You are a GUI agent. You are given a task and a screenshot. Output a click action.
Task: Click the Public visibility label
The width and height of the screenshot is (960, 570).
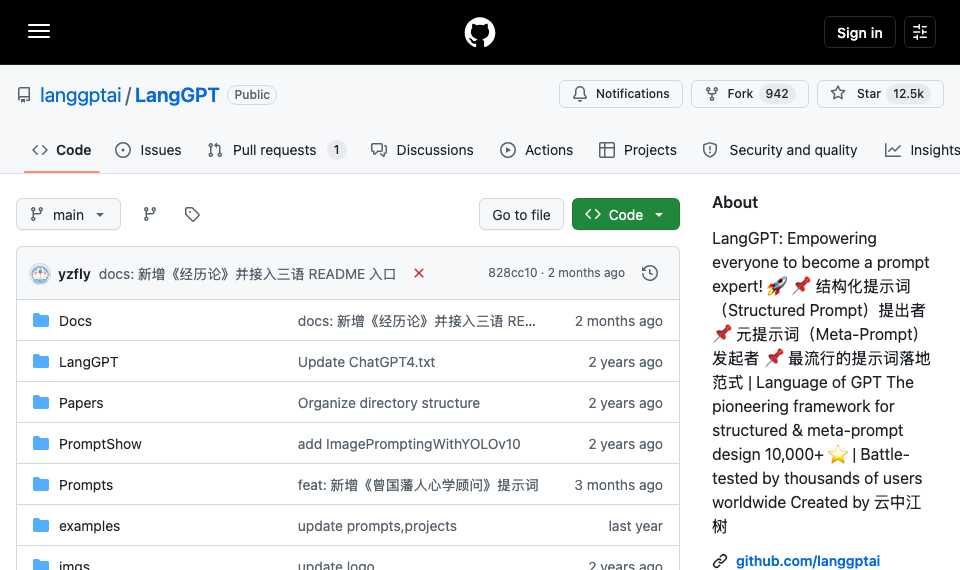click(252, 95)
